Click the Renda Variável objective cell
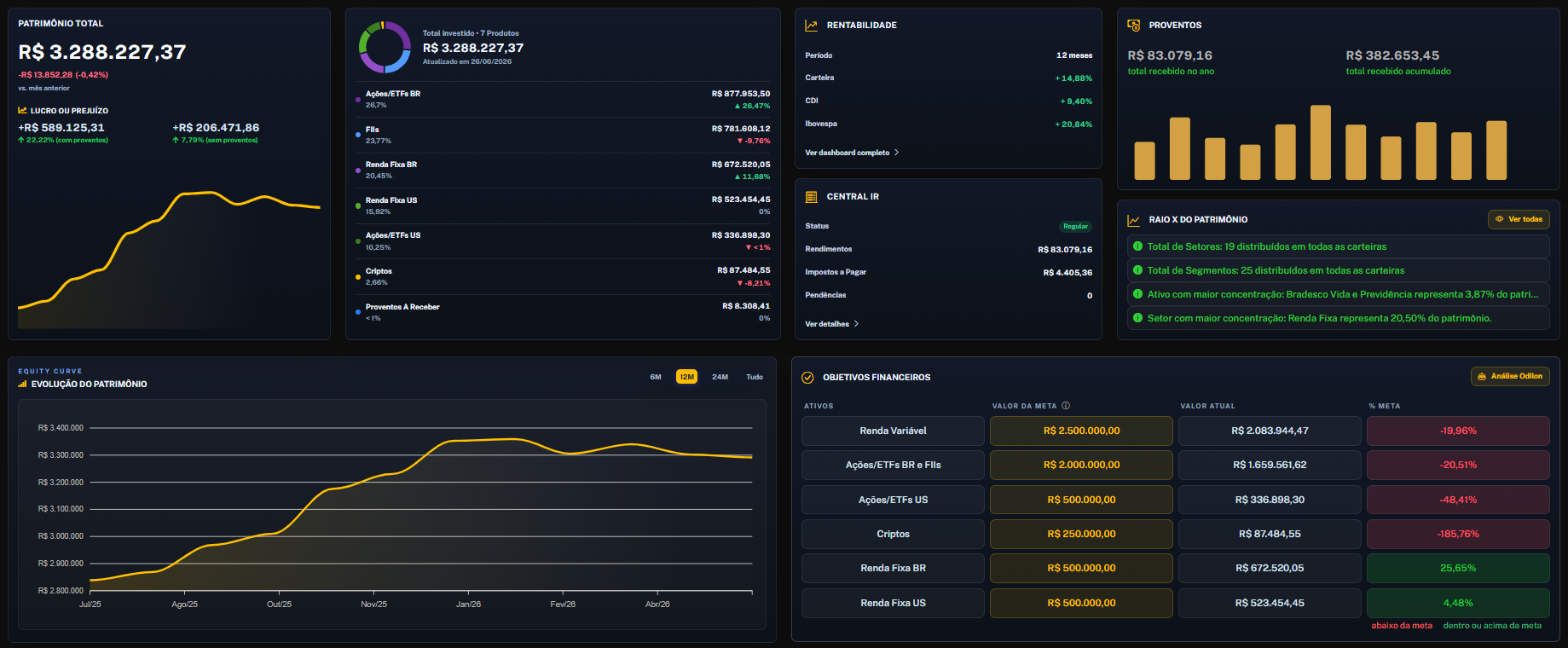The image size is (1568, 648). coord(893,431)
